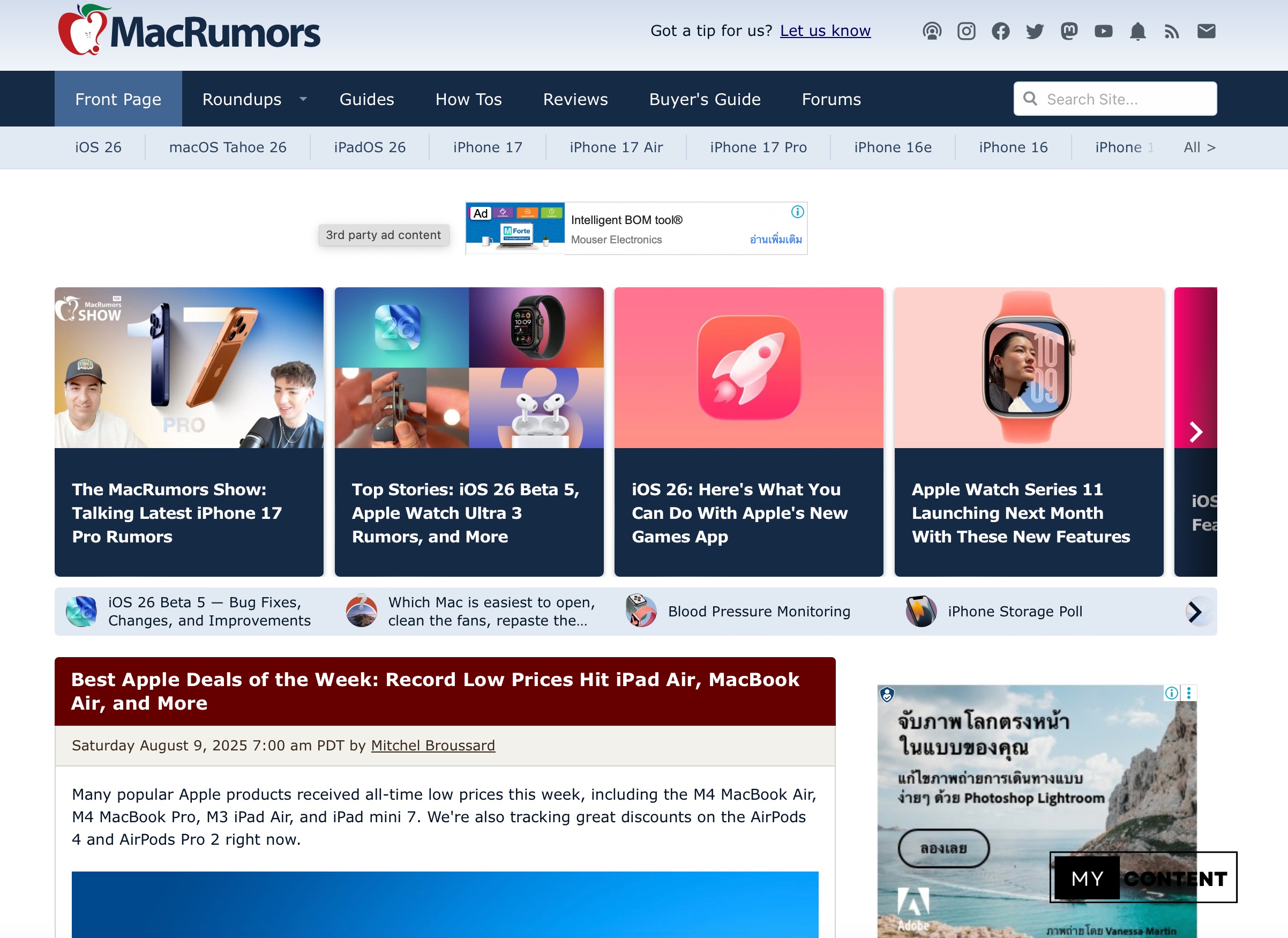The height and width of the screenshot is (938, 1288).
Task: Open the Mastodon icon link
Action: click(1069, 31)
